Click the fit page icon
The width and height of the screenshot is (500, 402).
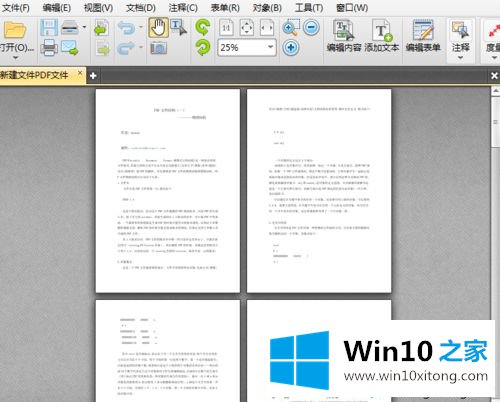(x=247, y=28)
